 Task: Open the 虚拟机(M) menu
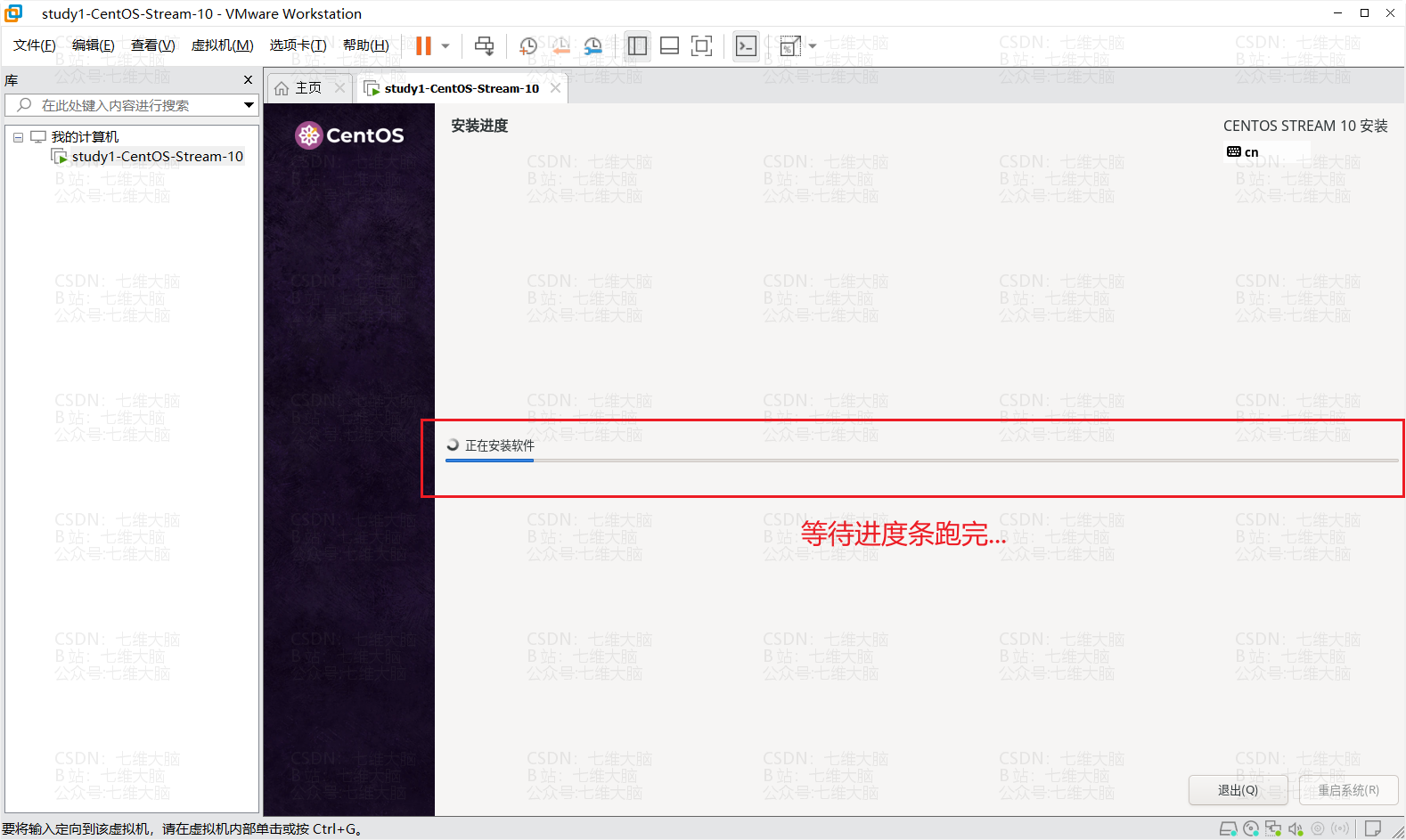pos(223,45)
